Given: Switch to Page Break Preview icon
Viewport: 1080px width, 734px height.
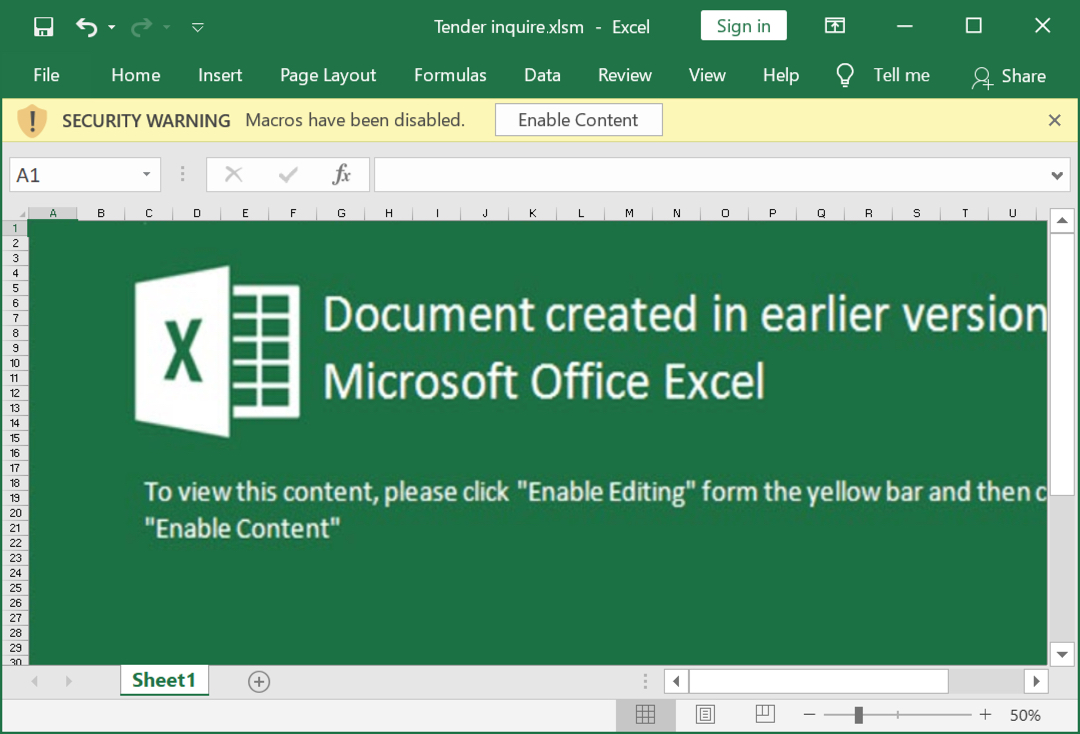Looking at the screenshot, I should click(765, 715).
